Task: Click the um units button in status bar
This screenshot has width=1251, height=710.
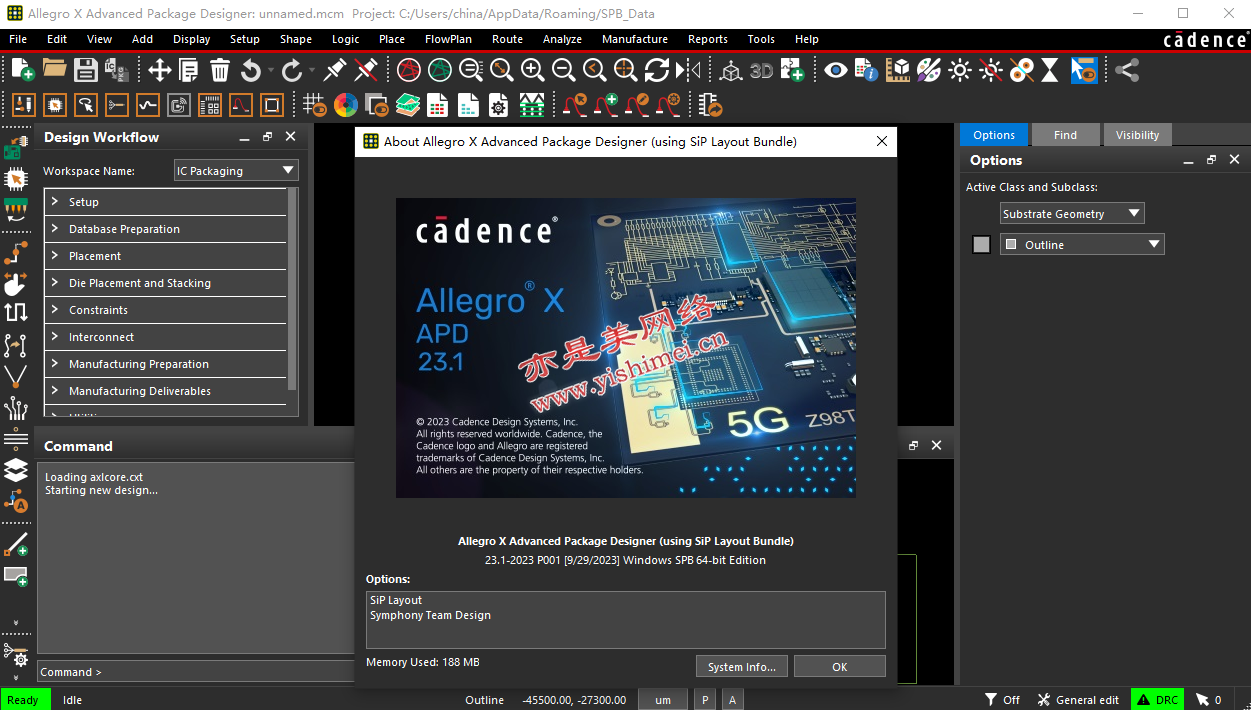Action: tap(663, 700)
